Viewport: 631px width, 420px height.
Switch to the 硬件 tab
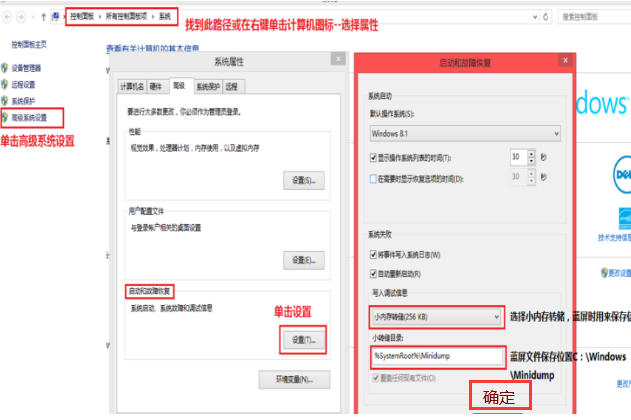coord(156,86)
